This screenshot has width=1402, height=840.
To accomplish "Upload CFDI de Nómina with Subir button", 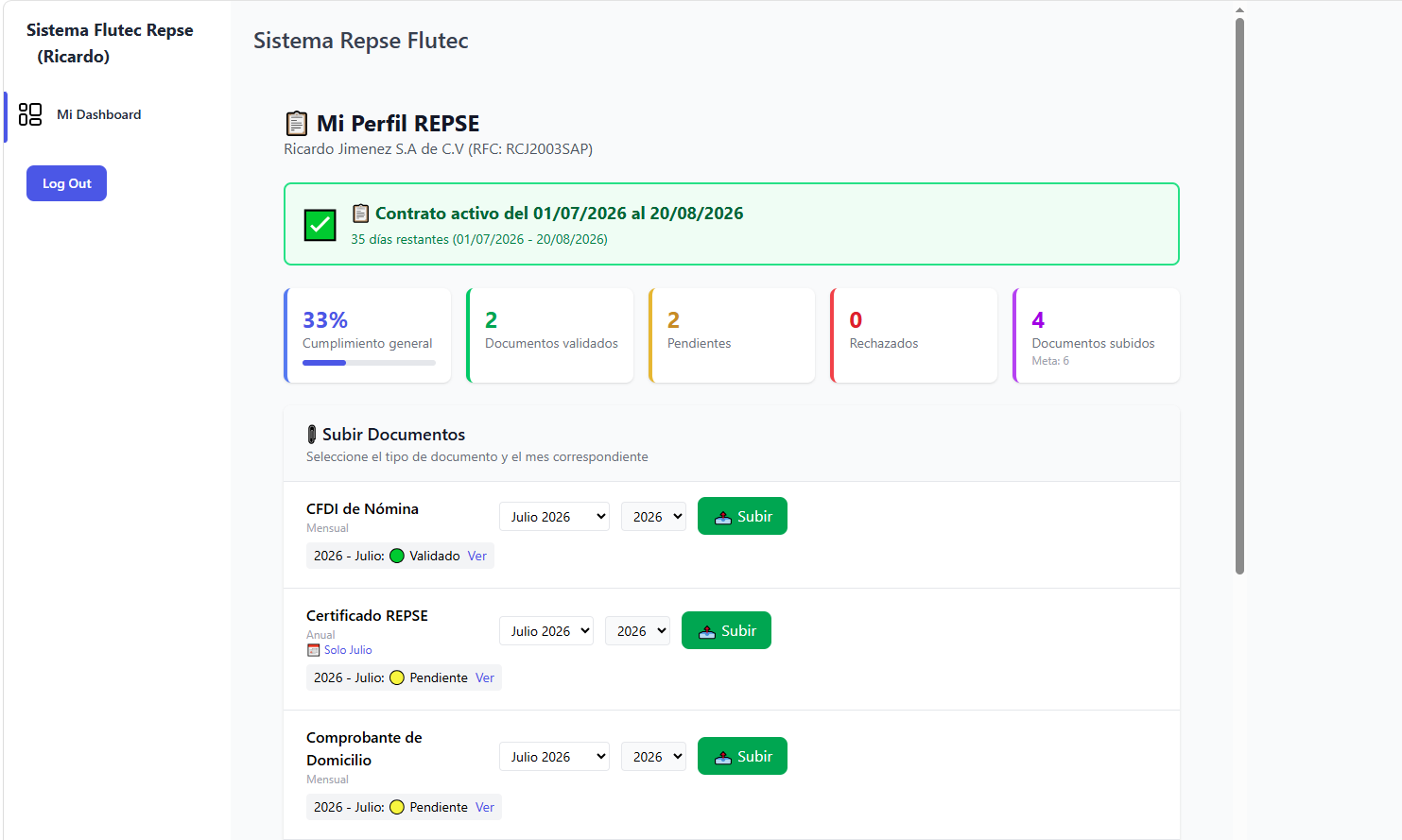I will [742, 516].
